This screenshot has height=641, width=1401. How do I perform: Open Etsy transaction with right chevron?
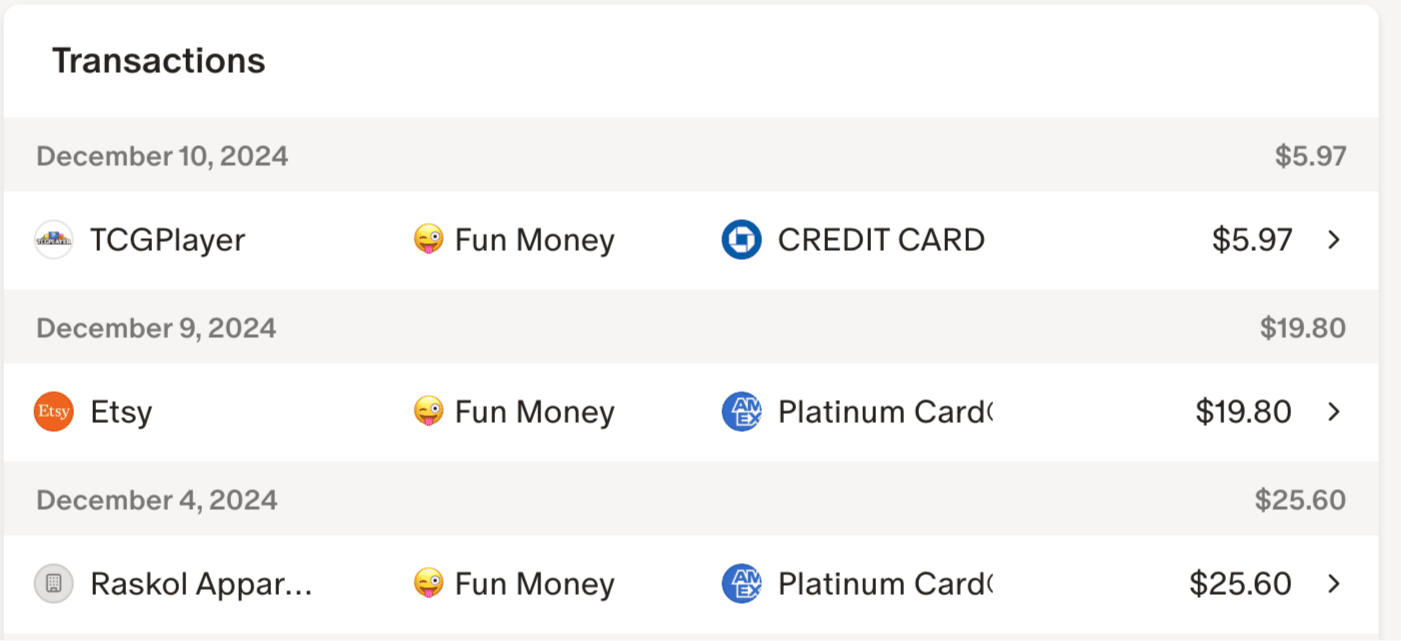(x=1333, y=412)
